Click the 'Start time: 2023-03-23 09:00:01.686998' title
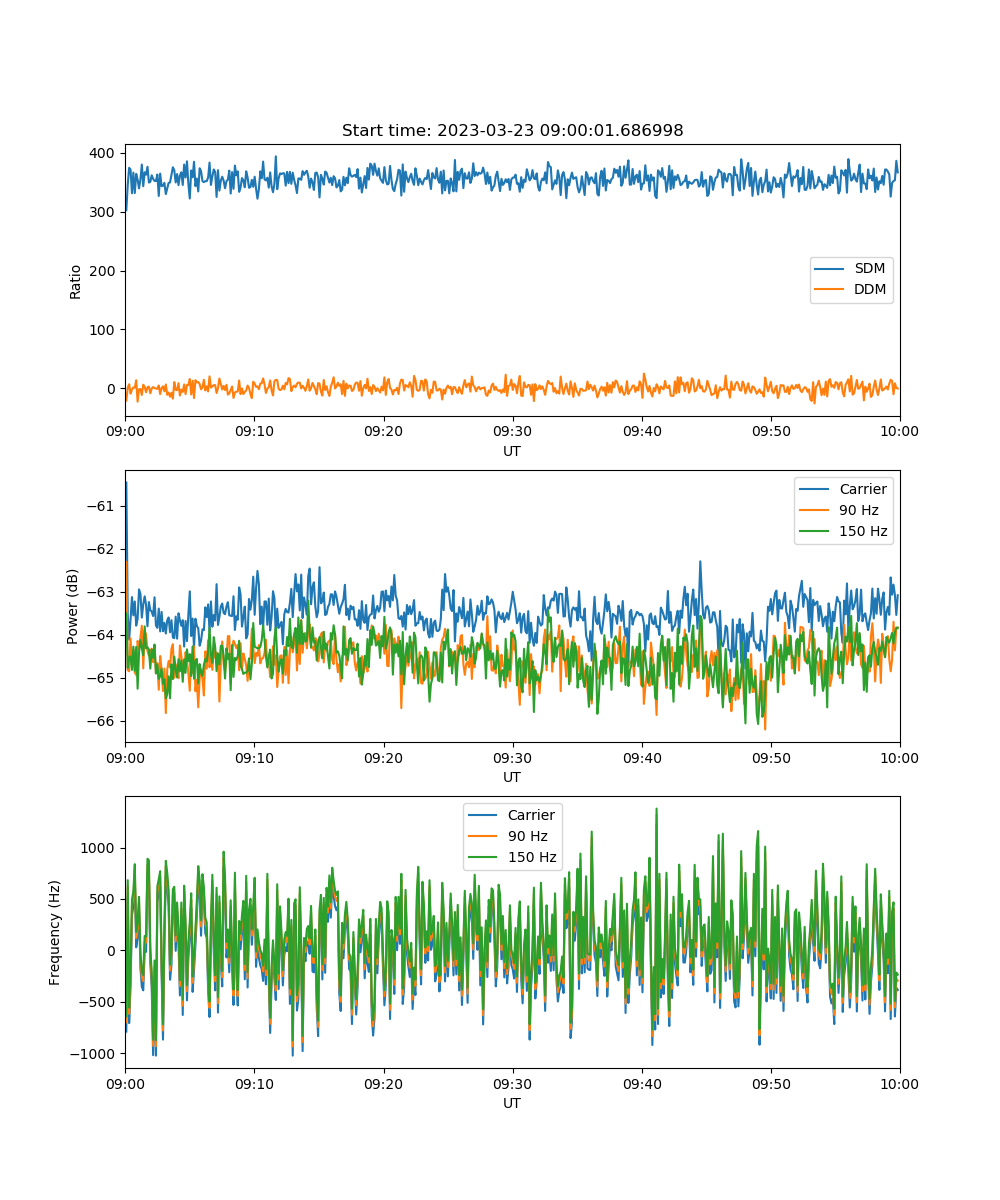This screenshot has height=1200, width=1000. click(512, 131)
